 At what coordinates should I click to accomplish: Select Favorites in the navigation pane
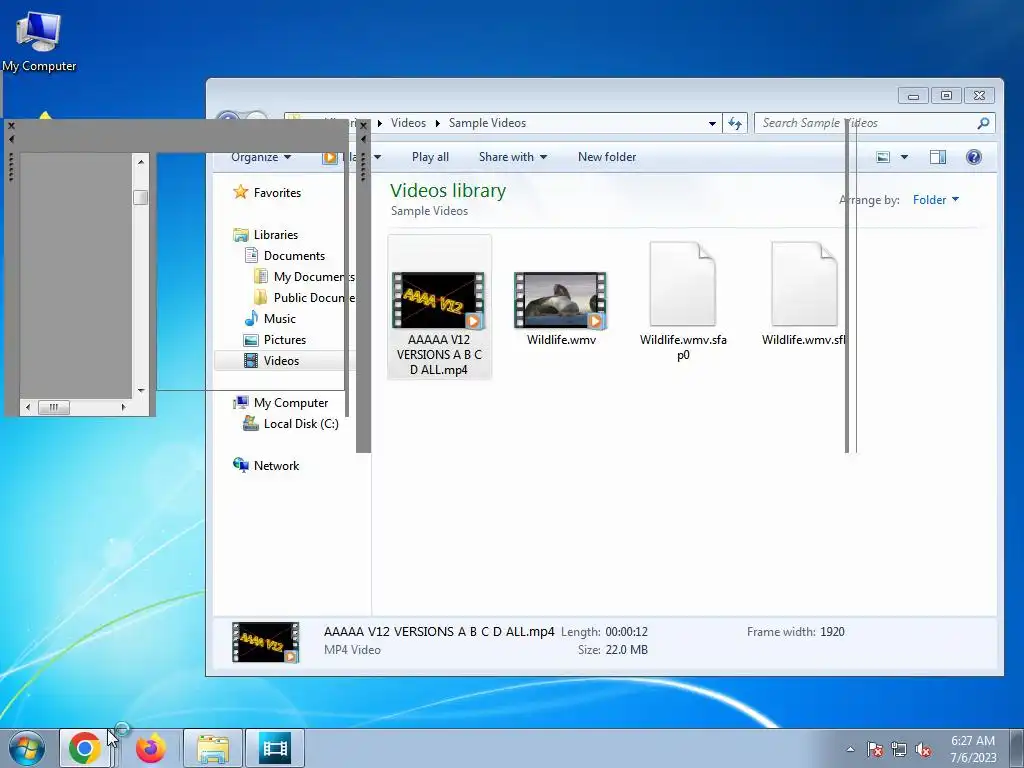point(277,193)
